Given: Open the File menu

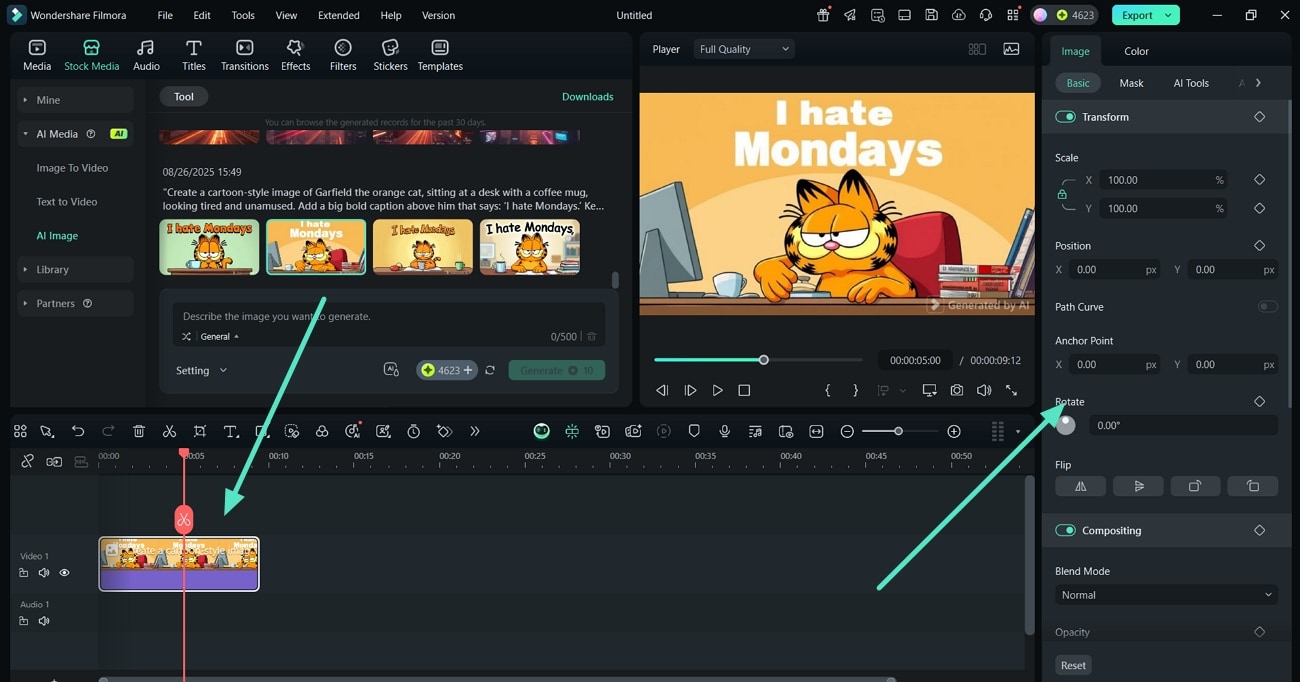Looking at the screenshot, I should [165, 15].
